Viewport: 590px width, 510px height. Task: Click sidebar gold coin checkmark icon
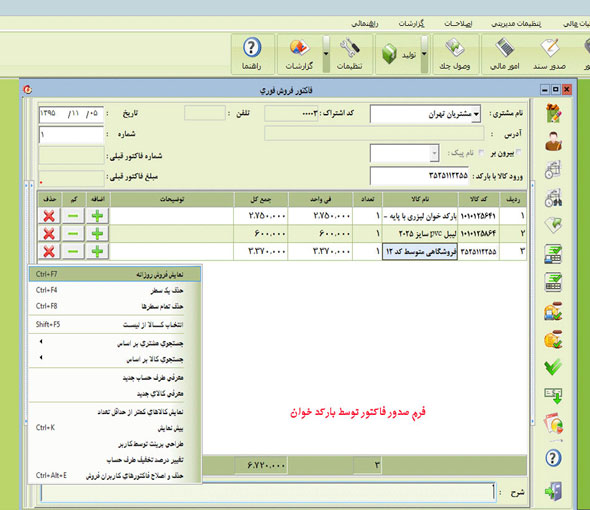[x=553, y=339]
